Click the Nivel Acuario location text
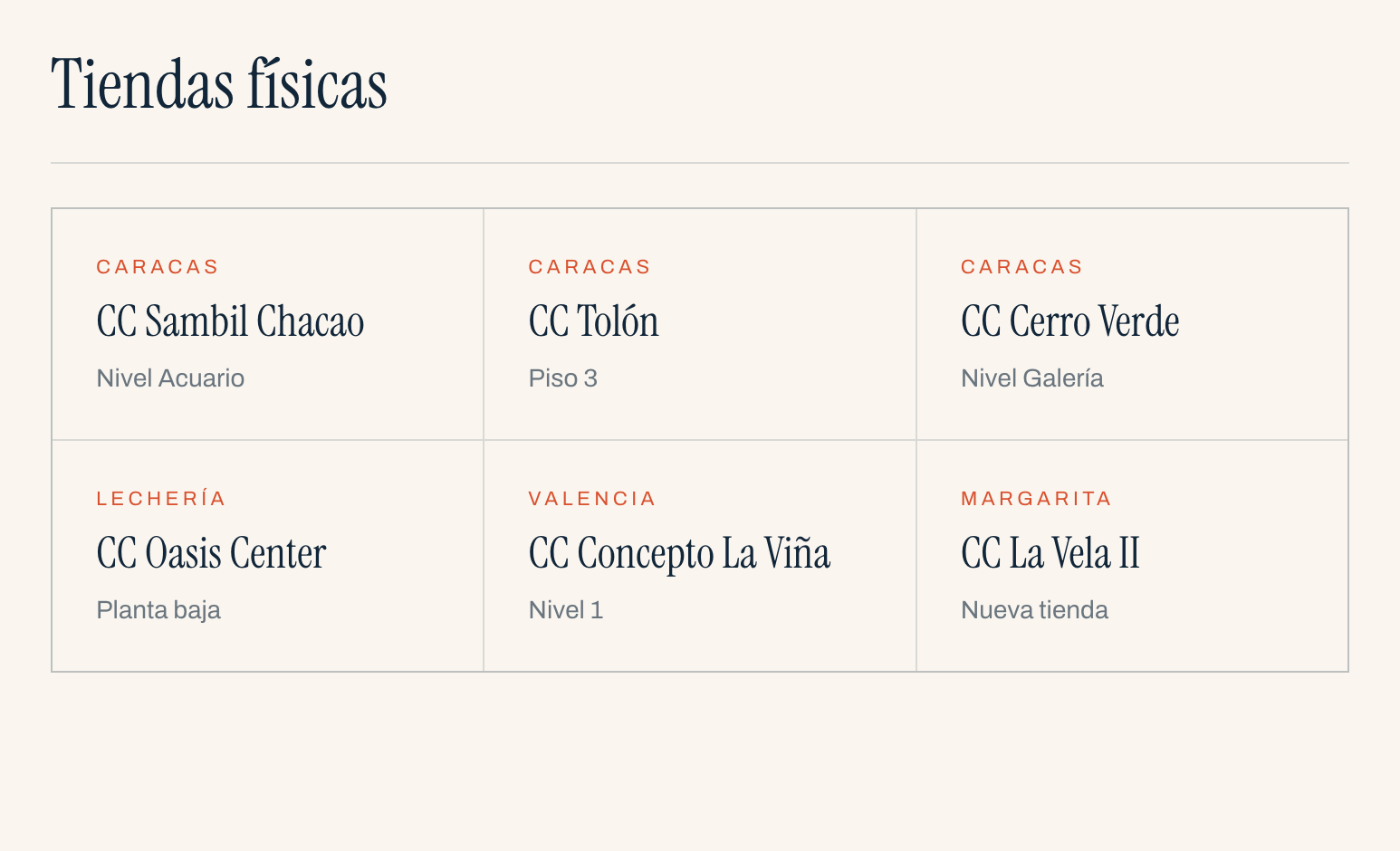1400x851 pixels. point(170,378)
